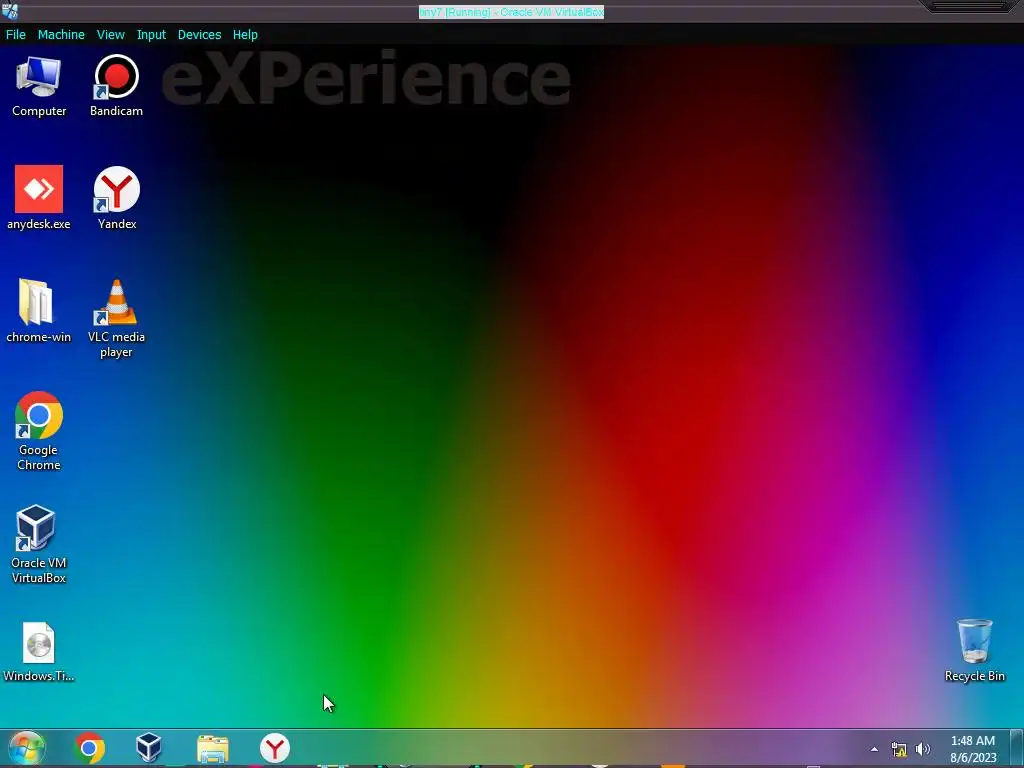This screenshot has width=1024, height=768.
Task: Select the anydesk.exe desktop icon
Action: click(39, 199)
